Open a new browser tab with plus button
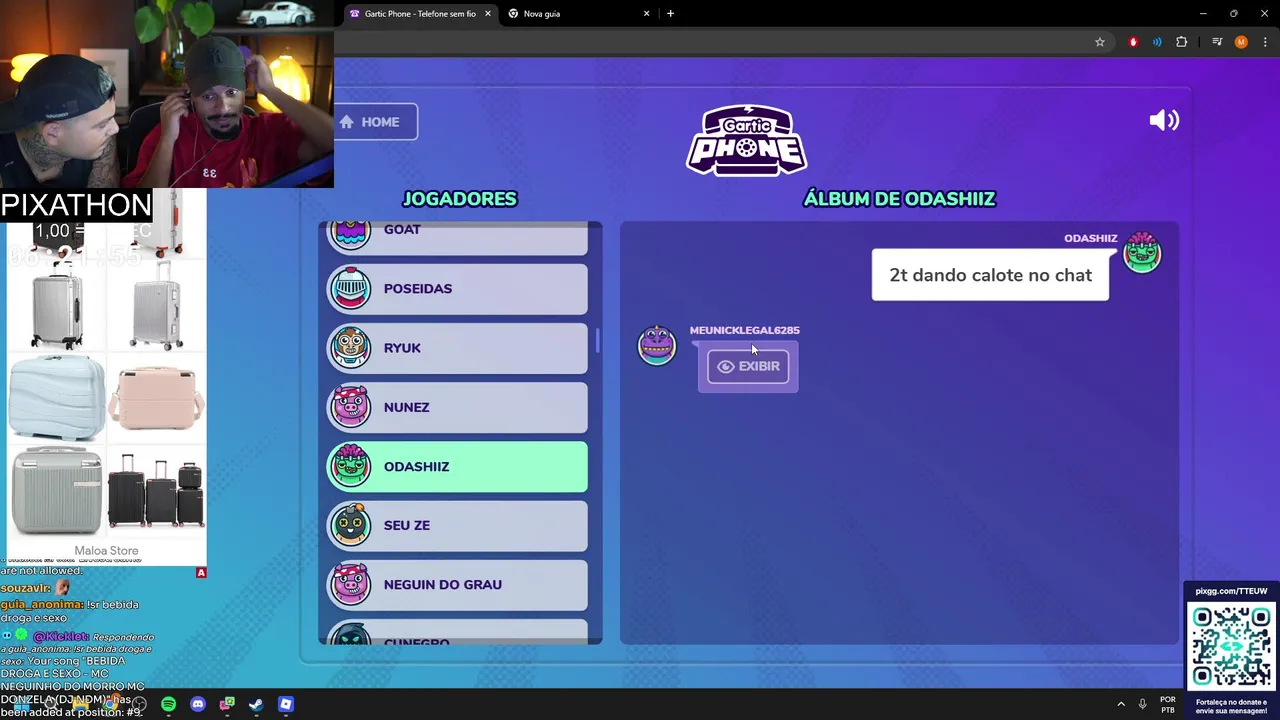 [670, 14]
